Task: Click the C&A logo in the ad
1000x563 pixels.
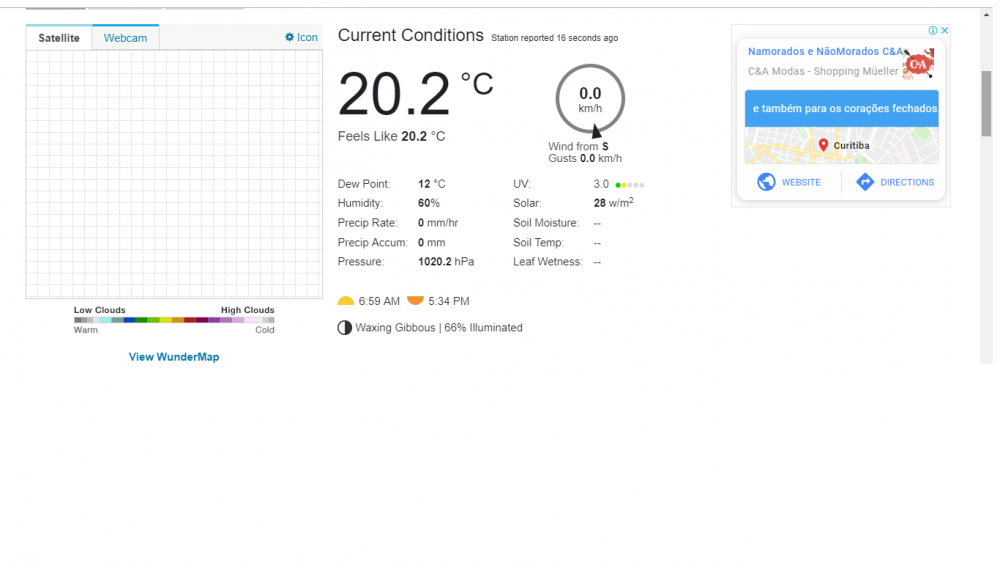Action: pos(918,64)
